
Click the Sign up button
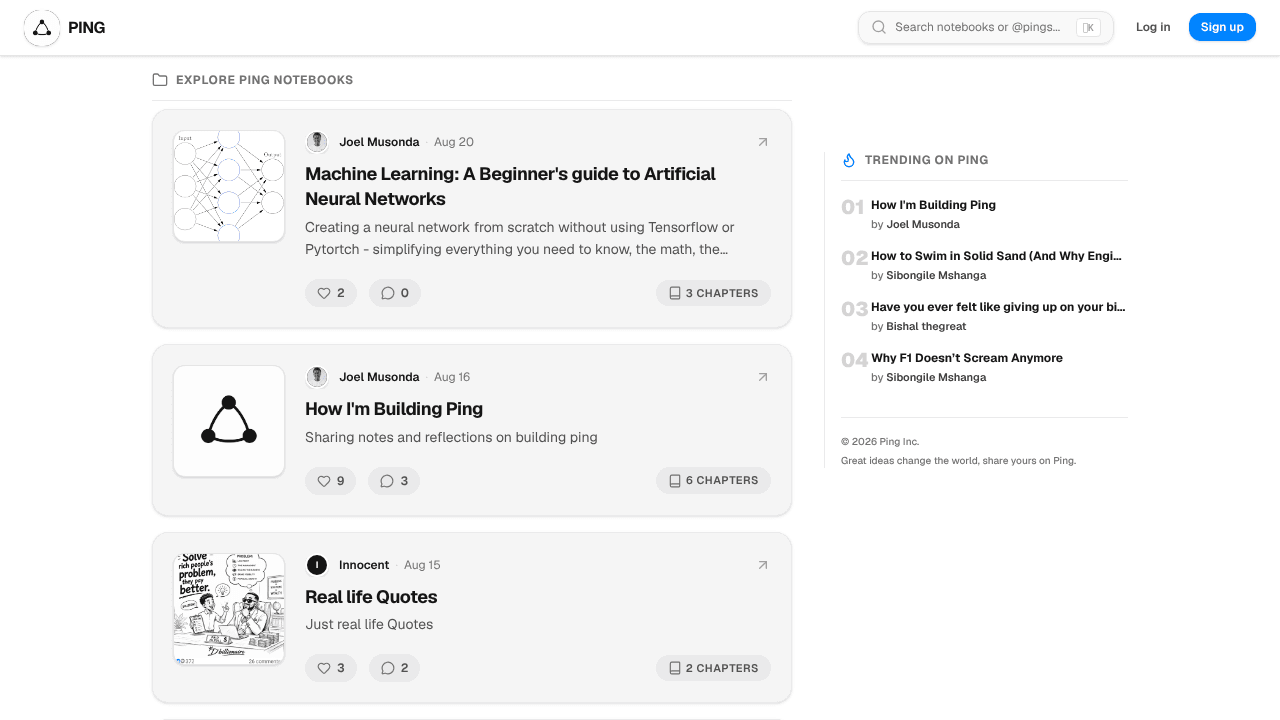[x=1222, y=27]
